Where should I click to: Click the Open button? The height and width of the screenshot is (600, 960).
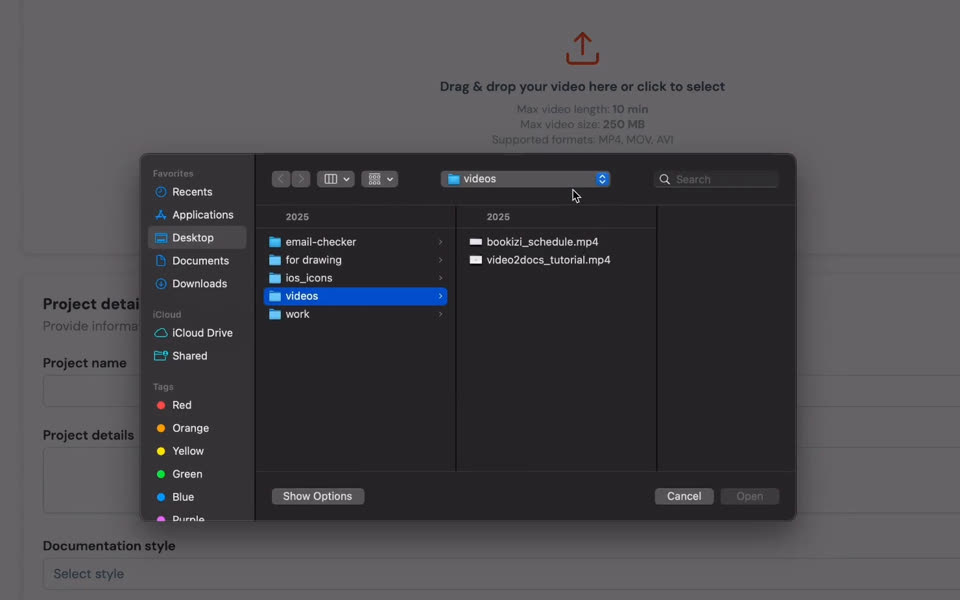click(749, 497)
